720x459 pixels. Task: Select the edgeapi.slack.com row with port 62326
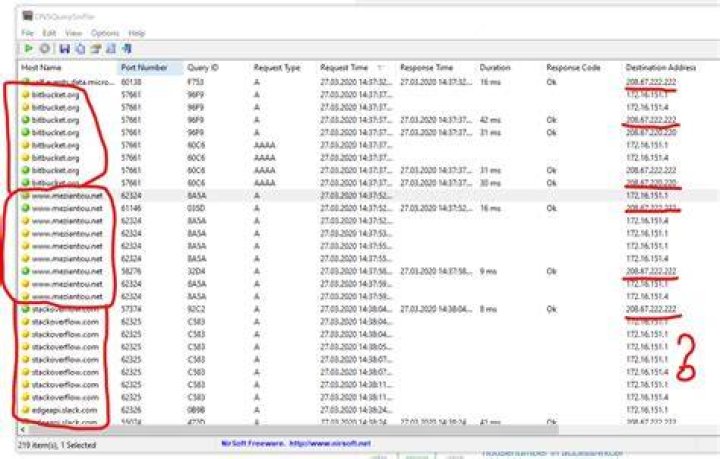[367, 410]
